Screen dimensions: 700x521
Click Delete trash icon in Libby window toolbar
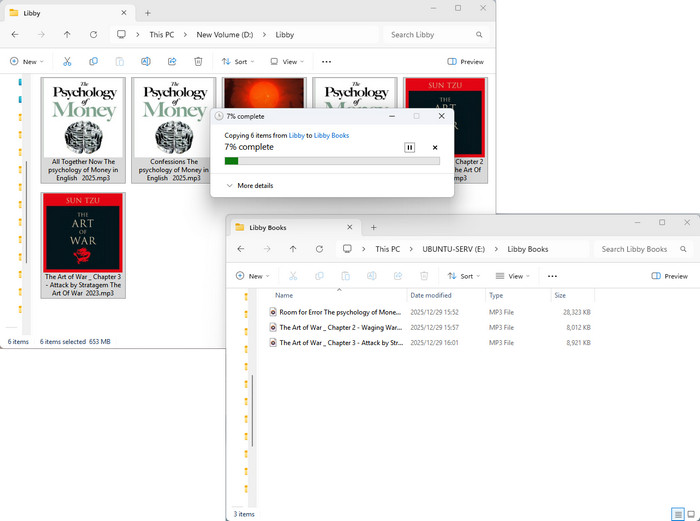coord(198,62)
